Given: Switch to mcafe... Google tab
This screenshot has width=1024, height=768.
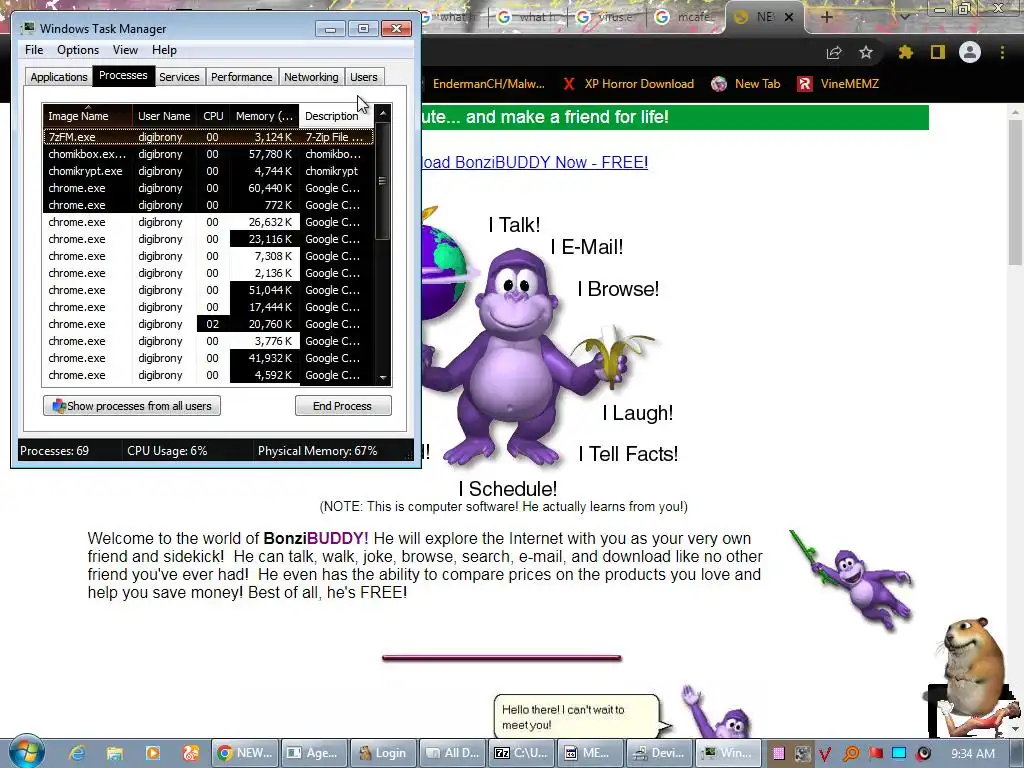Looking at the screenshot, I should pos(686,17).
